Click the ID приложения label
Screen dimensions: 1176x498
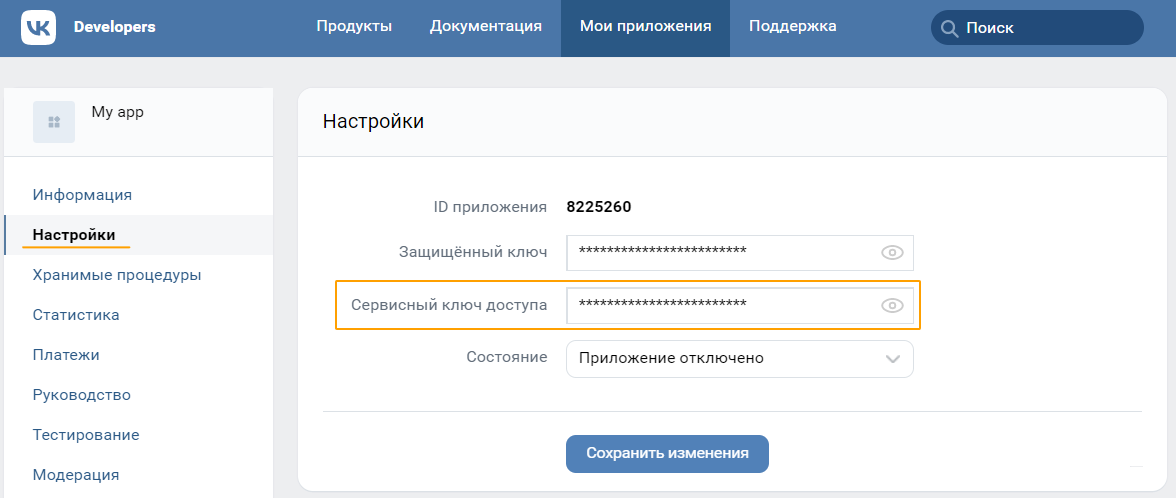pos(490,207)
